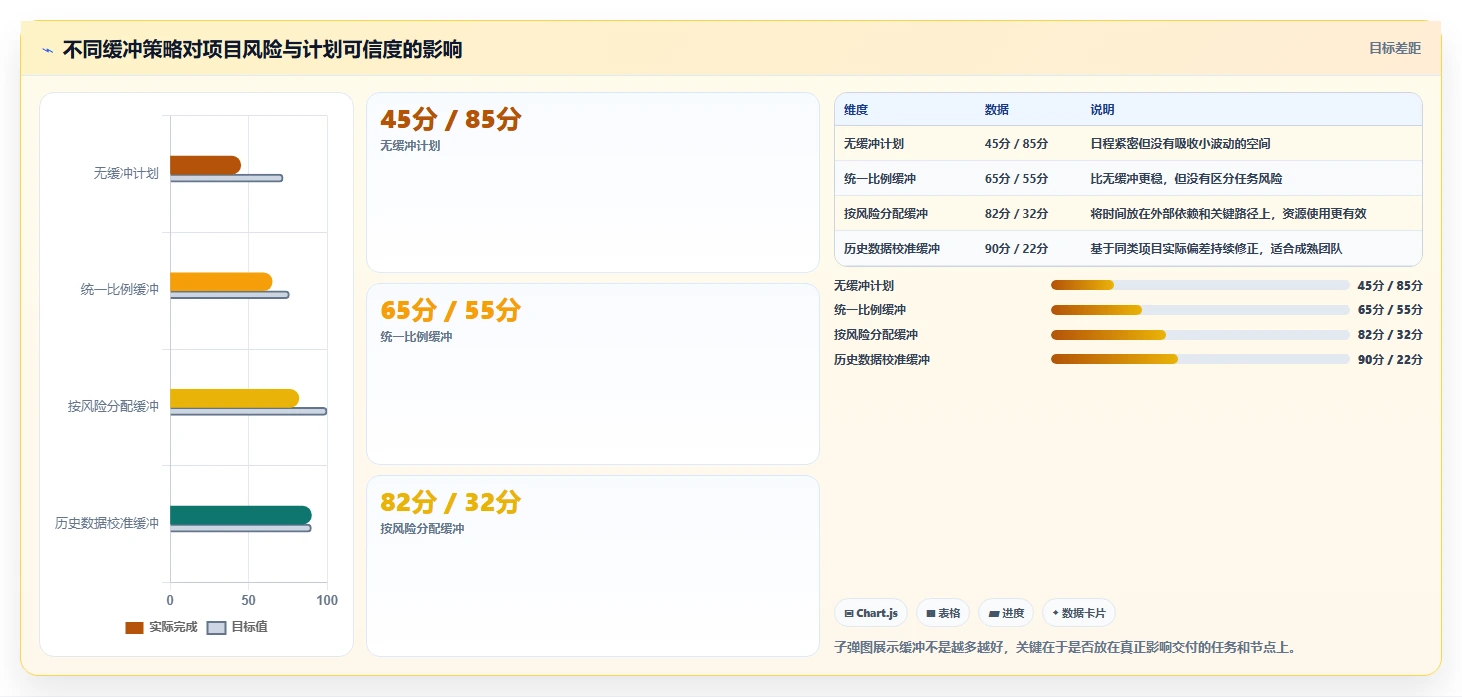Select the 表格 tag chip
Viewport: 1462px width, 697px height.
click(943, 613)
